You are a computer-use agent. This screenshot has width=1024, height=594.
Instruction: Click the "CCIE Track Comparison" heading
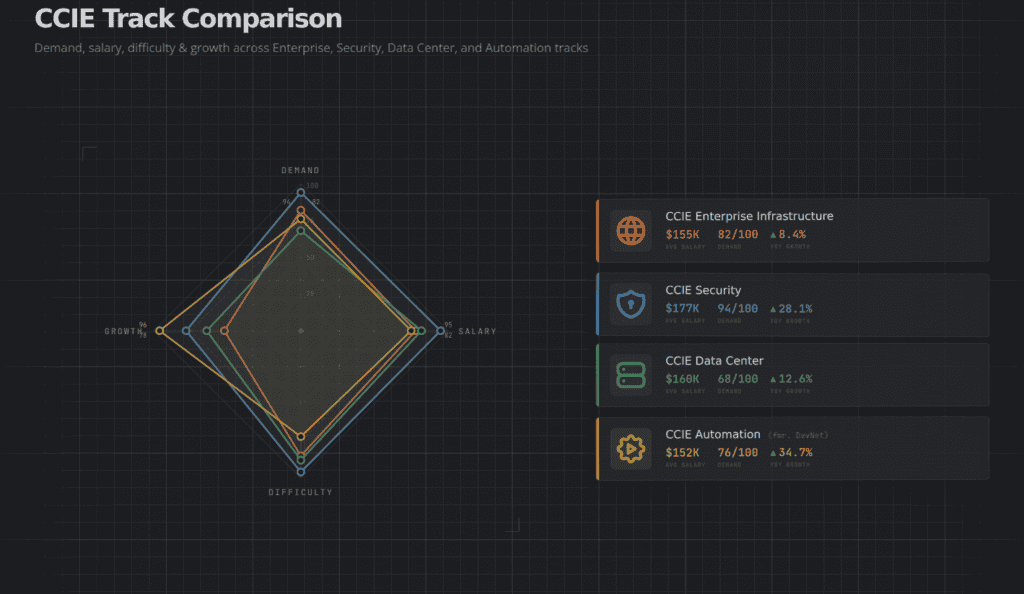[x=188, y=18]
